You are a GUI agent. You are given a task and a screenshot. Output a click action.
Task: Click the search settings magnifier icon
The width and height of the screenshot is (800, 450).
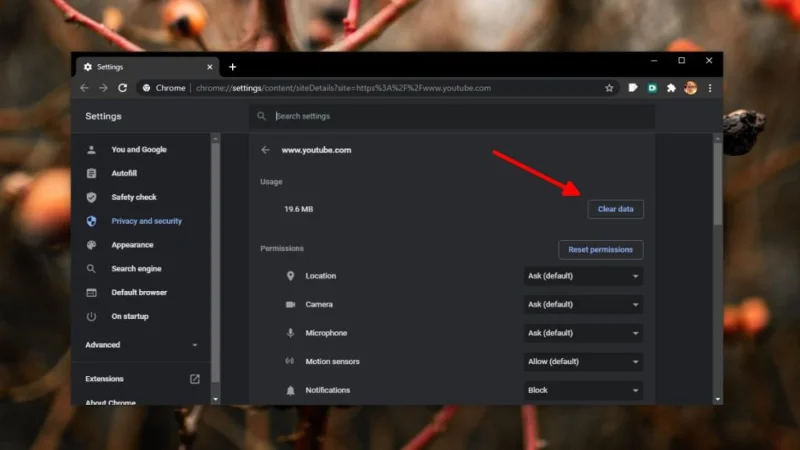pyautogui.click(x=261, y=116)
